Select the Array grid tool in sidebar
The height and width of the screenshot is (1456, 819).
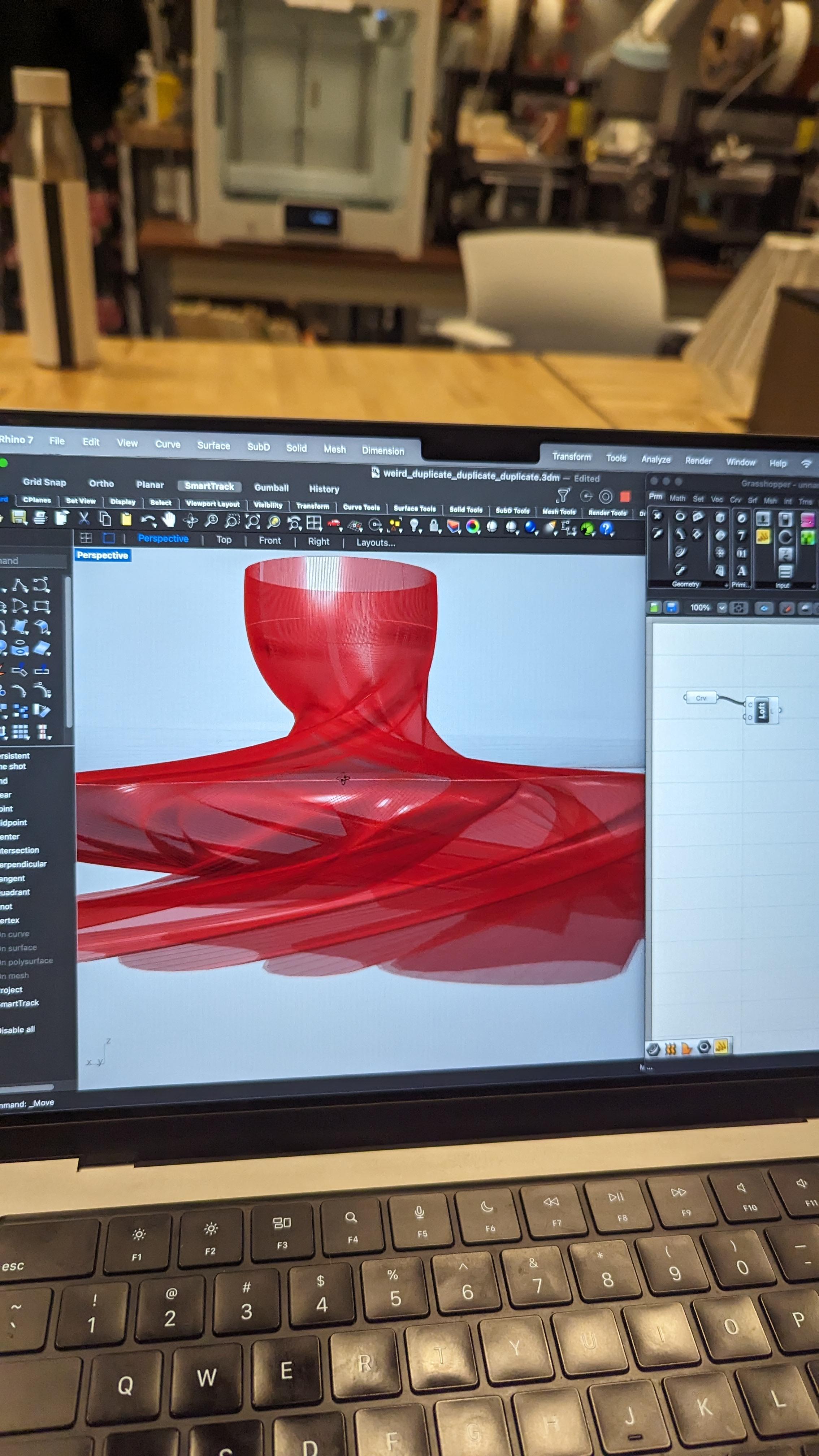(x=21, y=733)
